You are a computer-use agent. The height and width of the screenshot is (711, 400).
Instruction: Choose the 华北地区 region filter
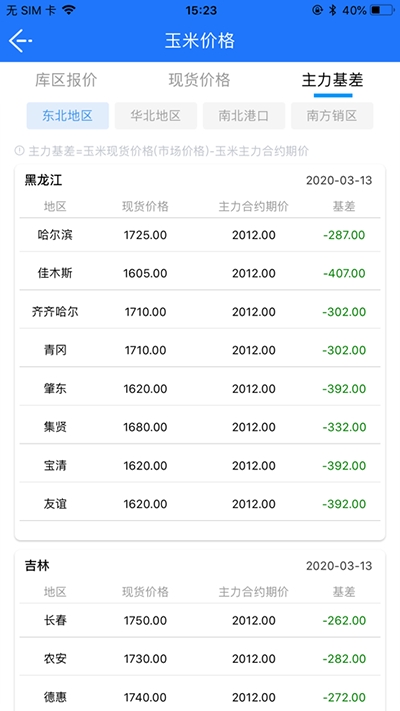point(156,116)
